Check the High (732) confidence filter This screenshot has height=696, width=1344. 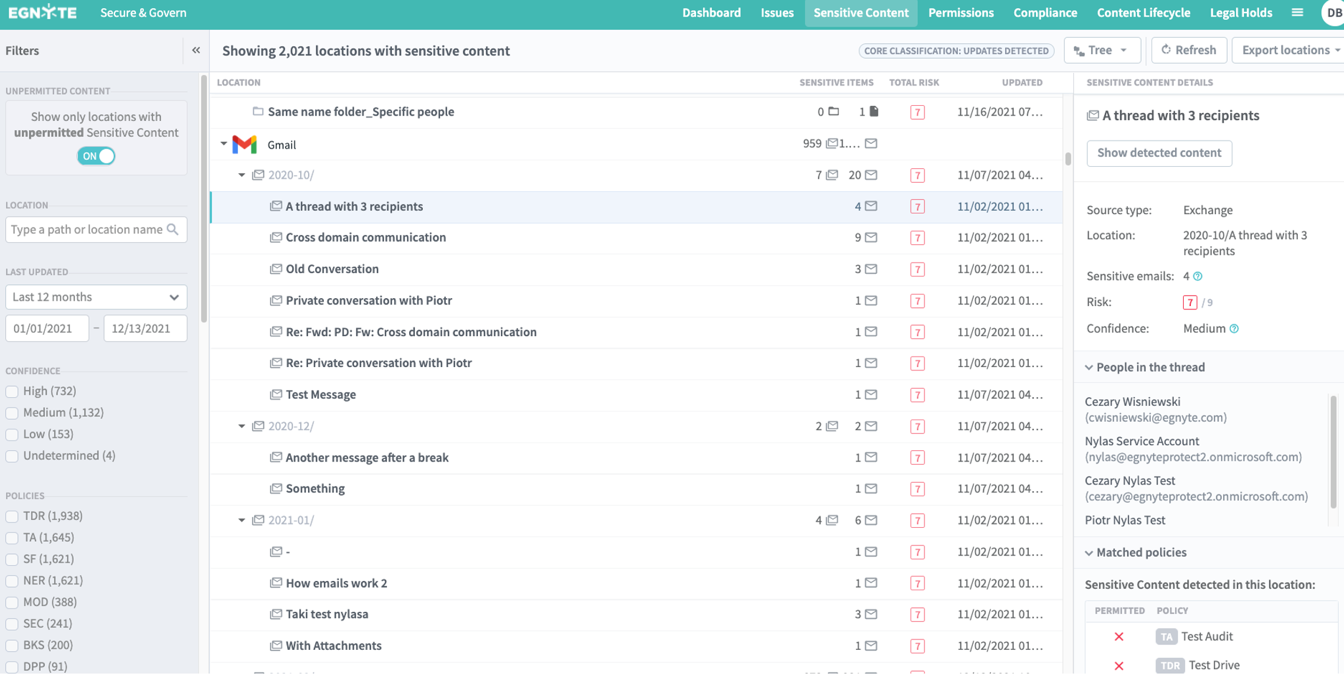(x=12, y=392)
